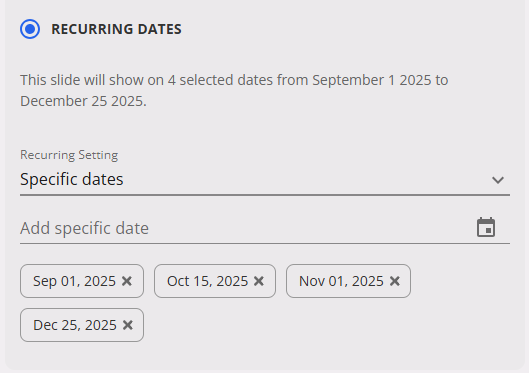
Task: Delete the Nov 01, 2025 date chip
Action: coord(394,281)
